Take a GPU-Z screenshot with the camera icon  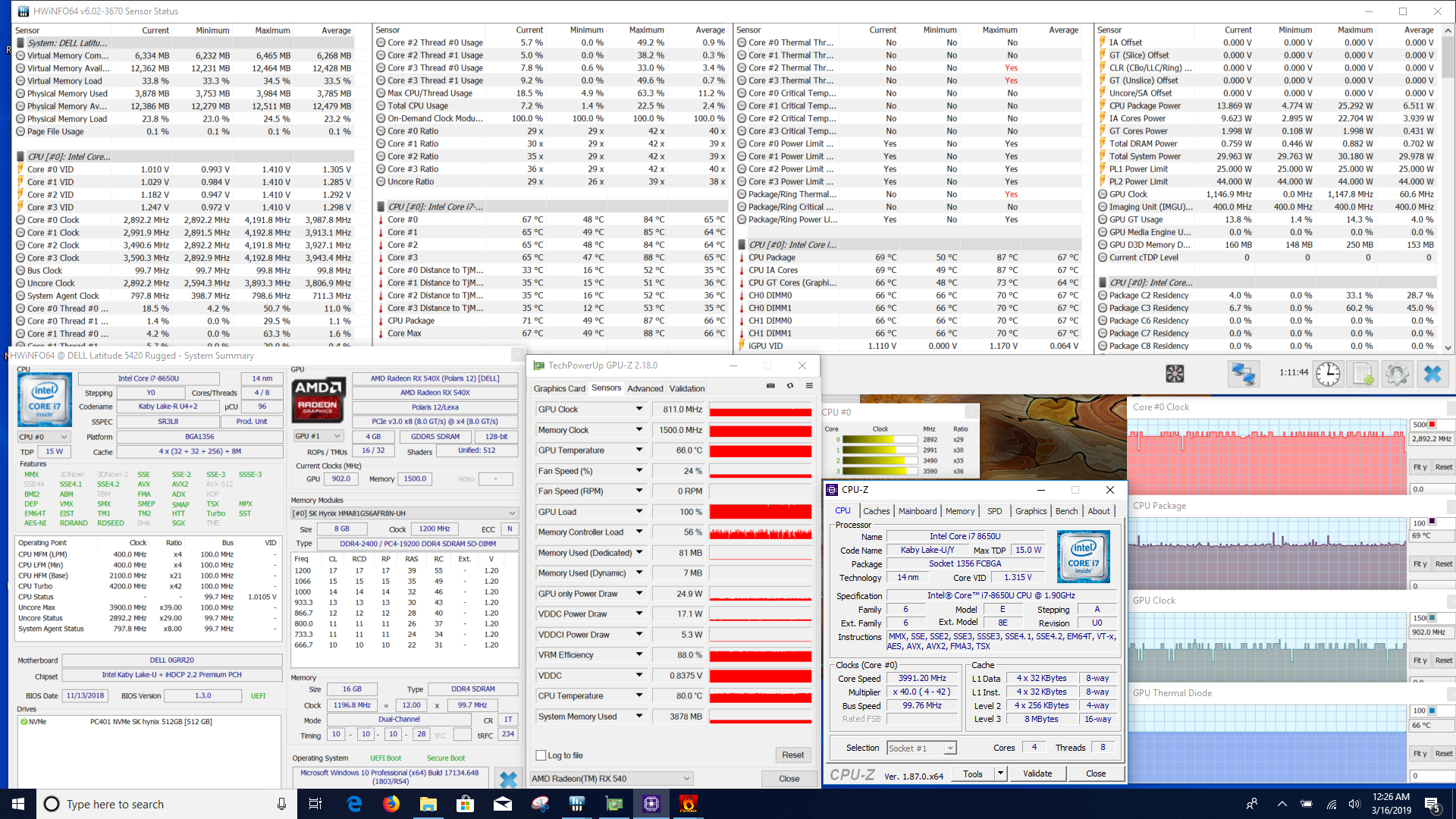tap(770, 386)
